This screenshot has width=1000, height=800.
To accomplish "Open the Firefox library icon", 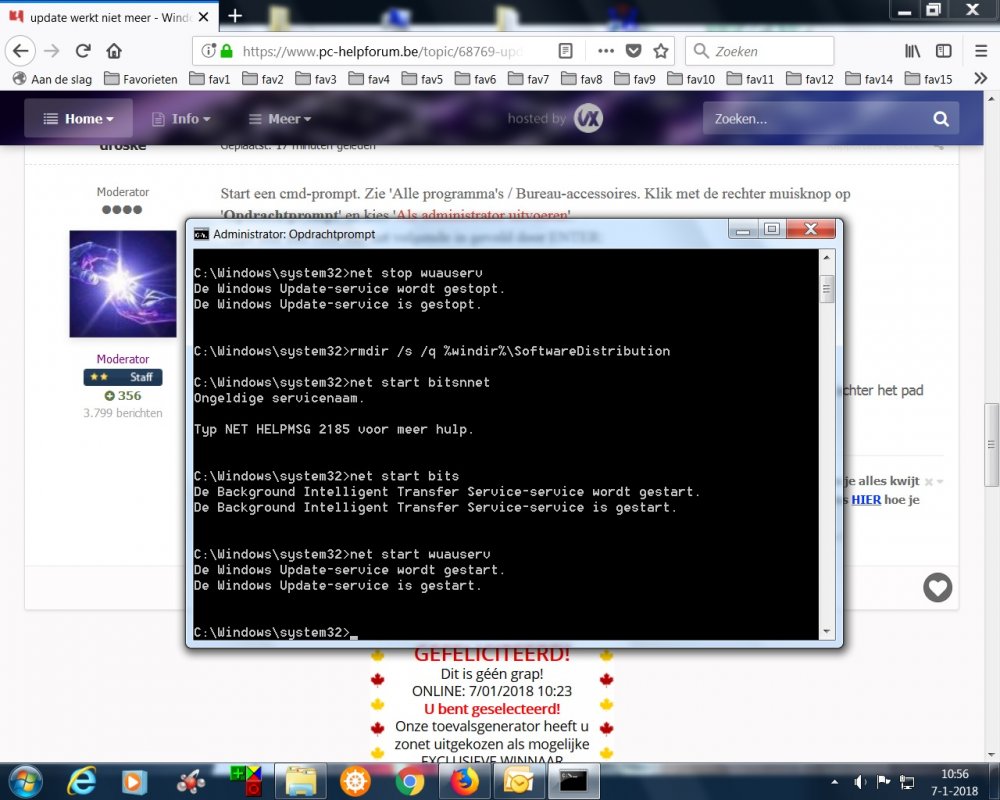I will point(912,51).
